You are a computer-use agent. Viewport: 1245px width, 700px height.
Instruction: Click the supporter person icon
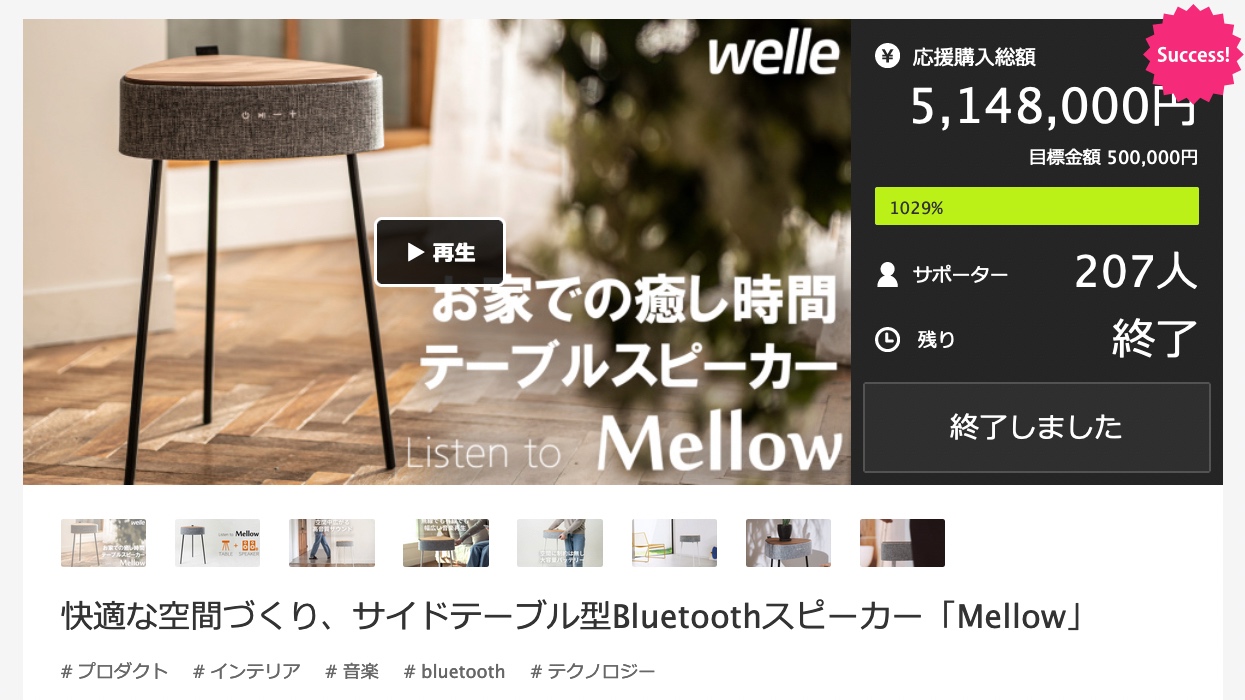tap(887, 275)
